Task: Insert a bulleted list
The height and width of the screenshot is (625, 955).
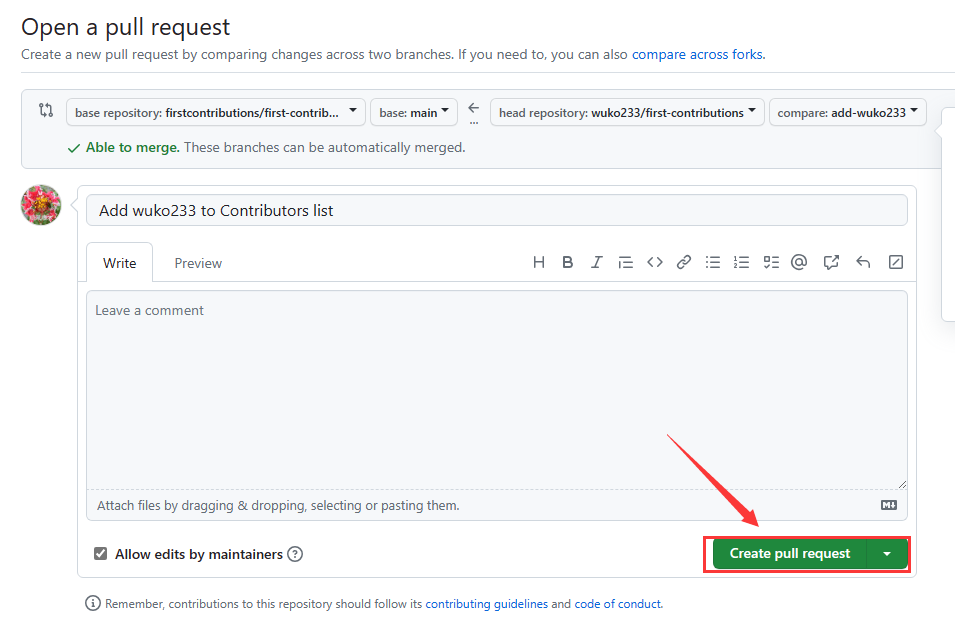Action: pyautogui.click(x=713, y=263)
